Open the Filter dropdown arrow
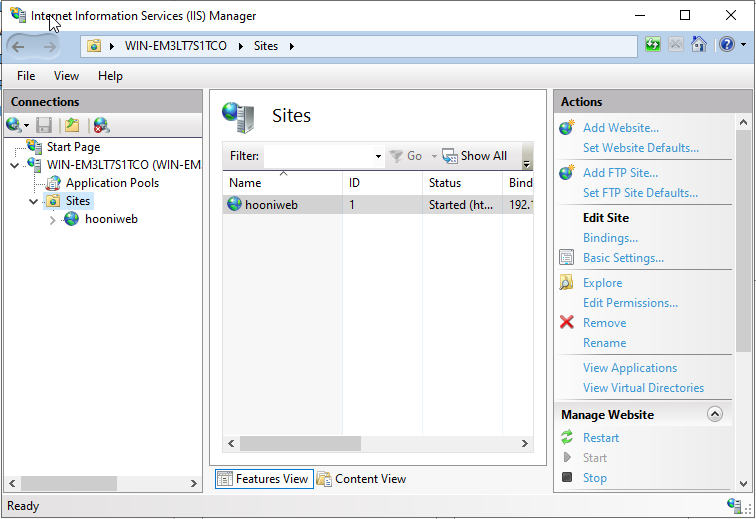The width and height of the screenshot is (756, 519). pos(378,156)
